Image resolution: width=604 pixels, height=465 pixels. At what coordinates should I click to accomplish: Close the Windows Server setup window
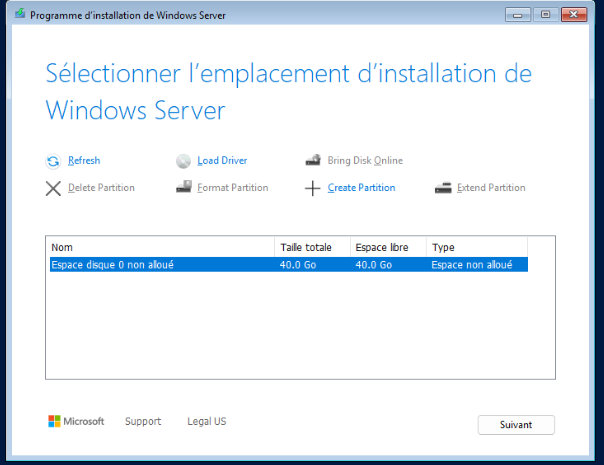point(573,15)
